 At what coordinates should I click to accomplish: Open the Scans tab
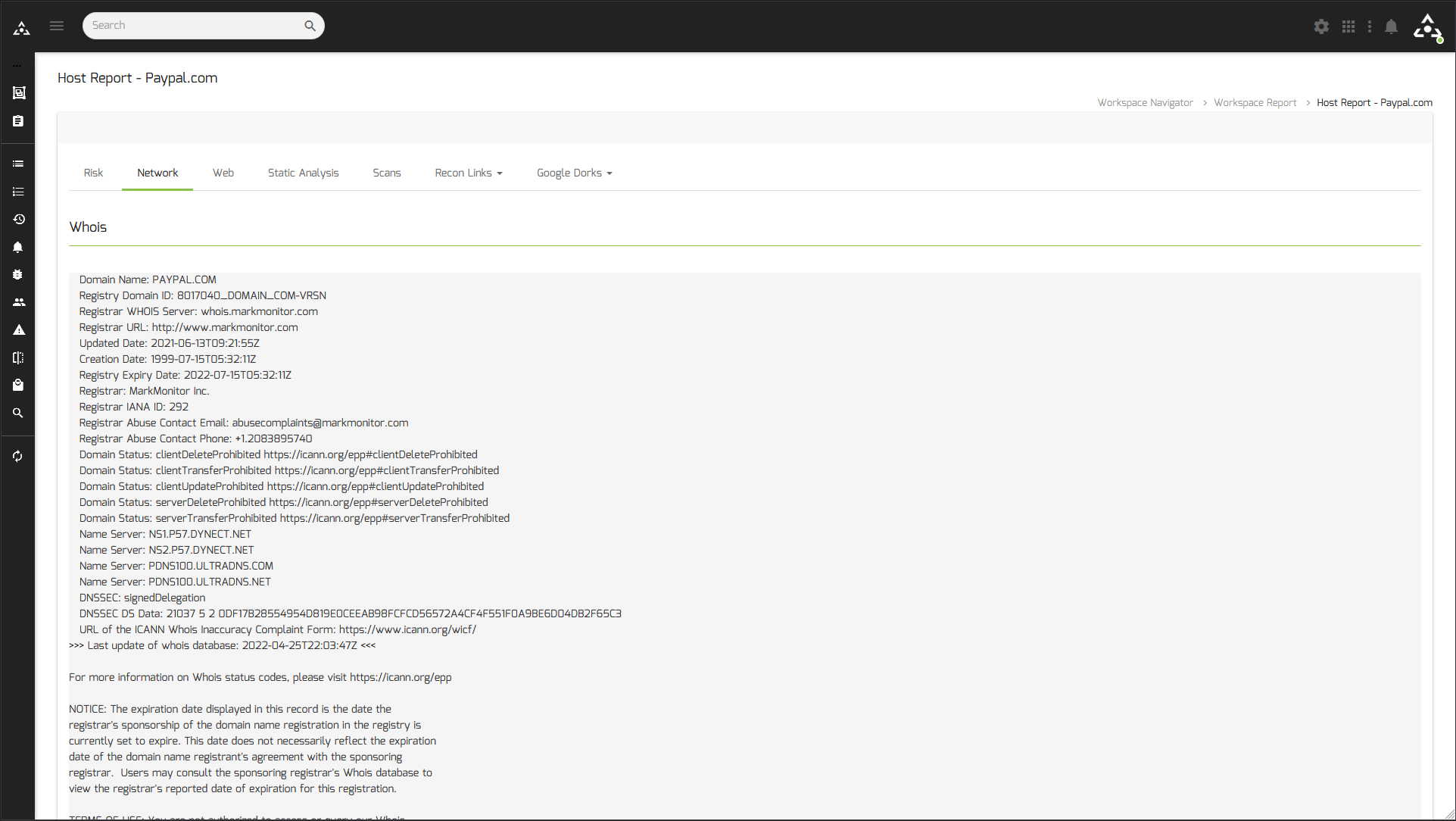[x=387, y=173]
